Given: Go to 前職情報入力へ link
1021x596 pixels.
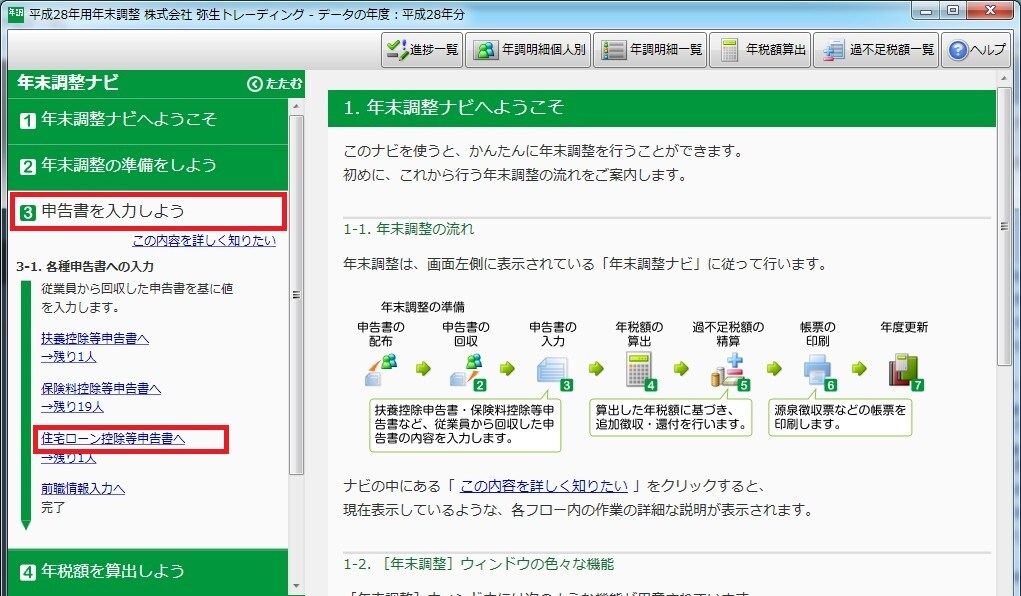Looking at the screenshot, I should coord(83,489).
